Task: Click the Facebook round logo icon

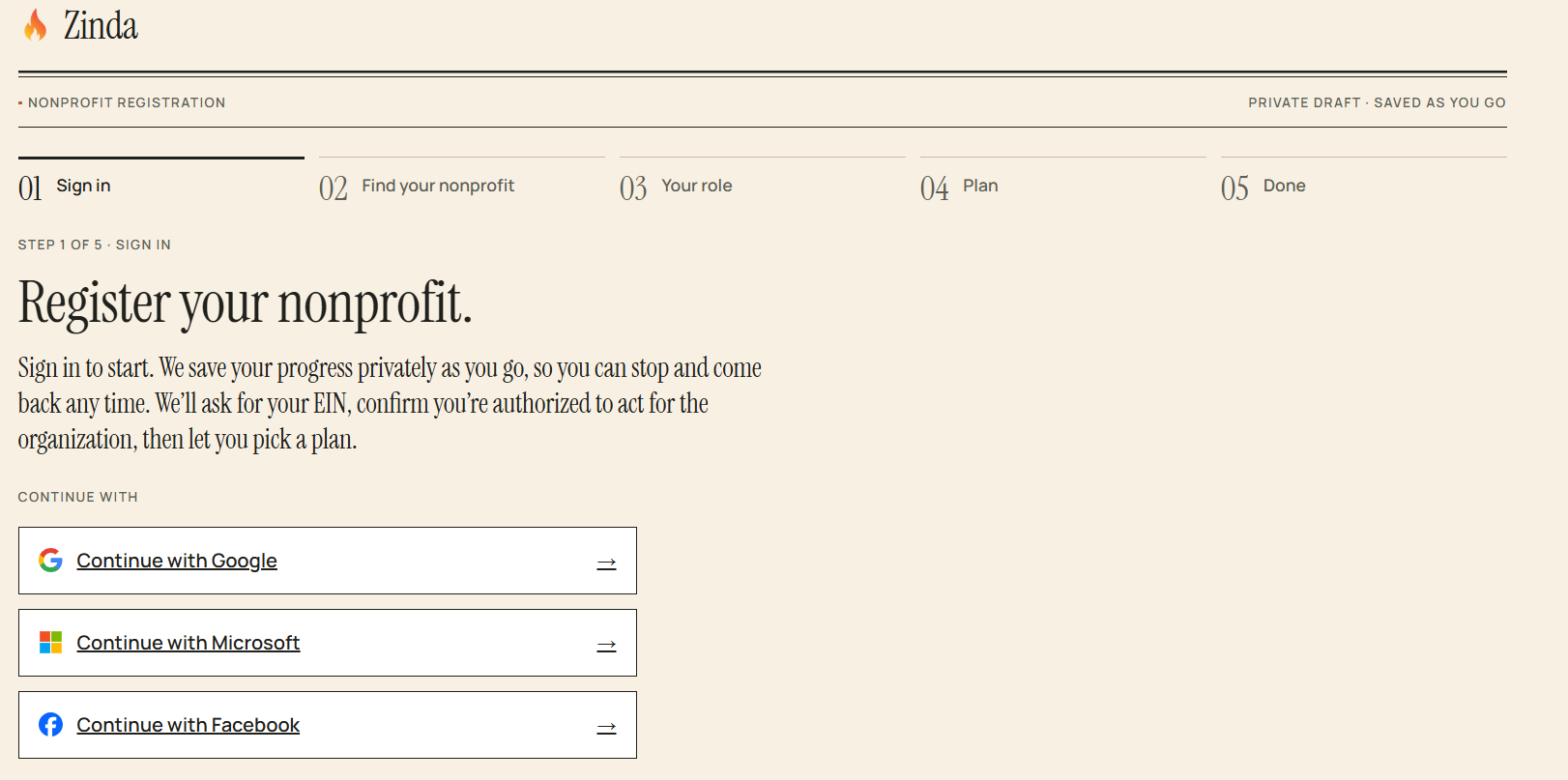Action: click(50, 724)
